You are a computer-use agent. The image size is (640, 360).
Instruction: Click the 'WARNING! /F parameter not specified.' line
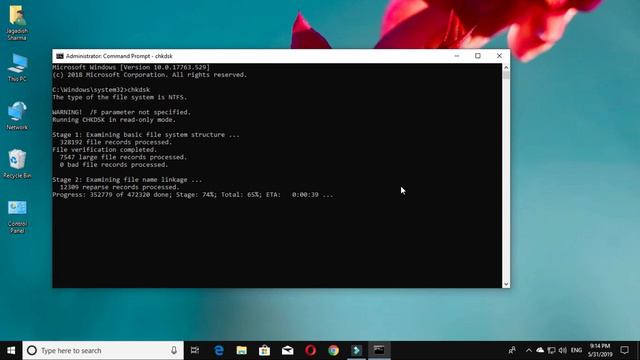click(122, 112)
